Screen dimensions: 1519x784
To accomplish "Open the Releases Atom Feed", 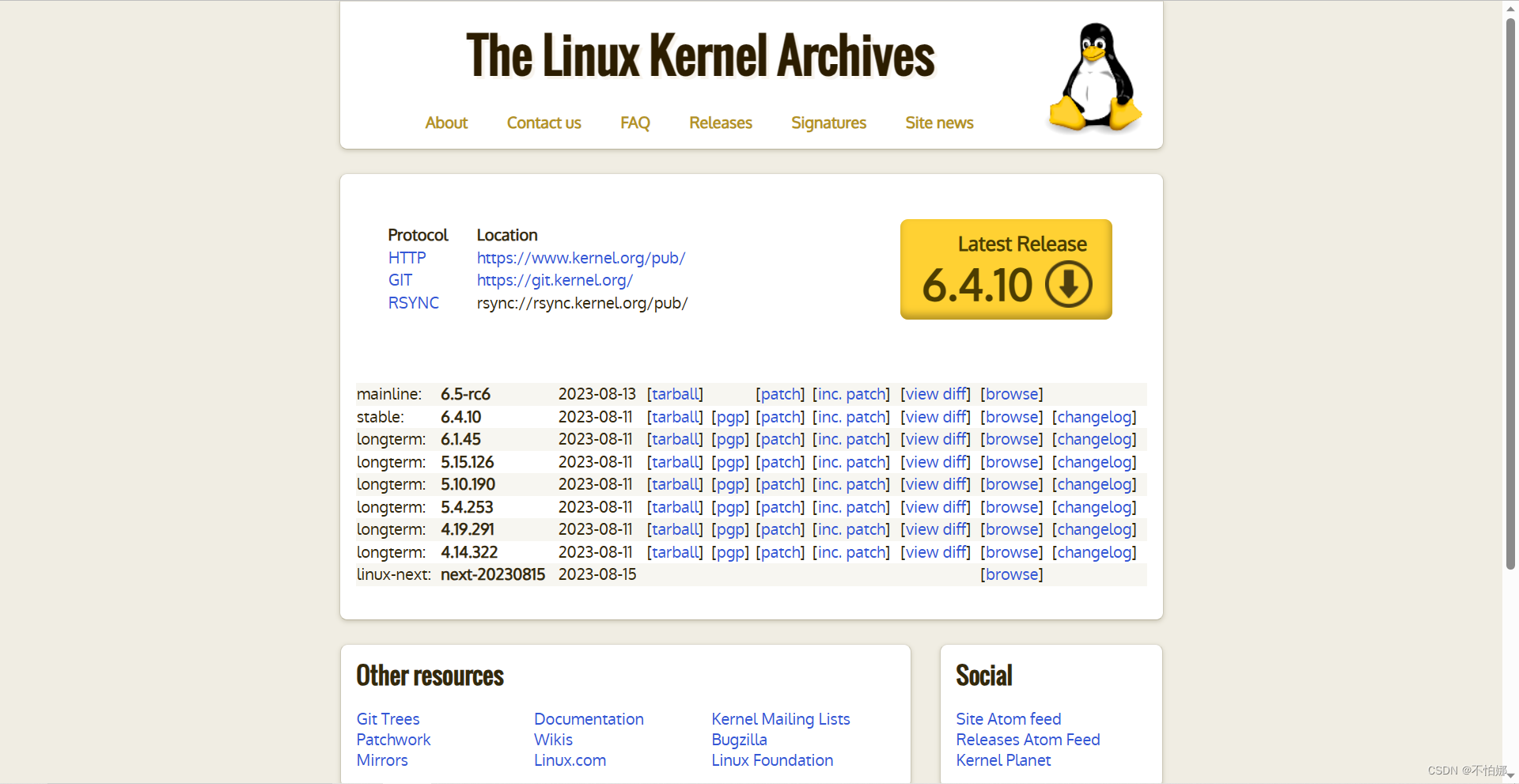I will click(x=1028, y=740).
